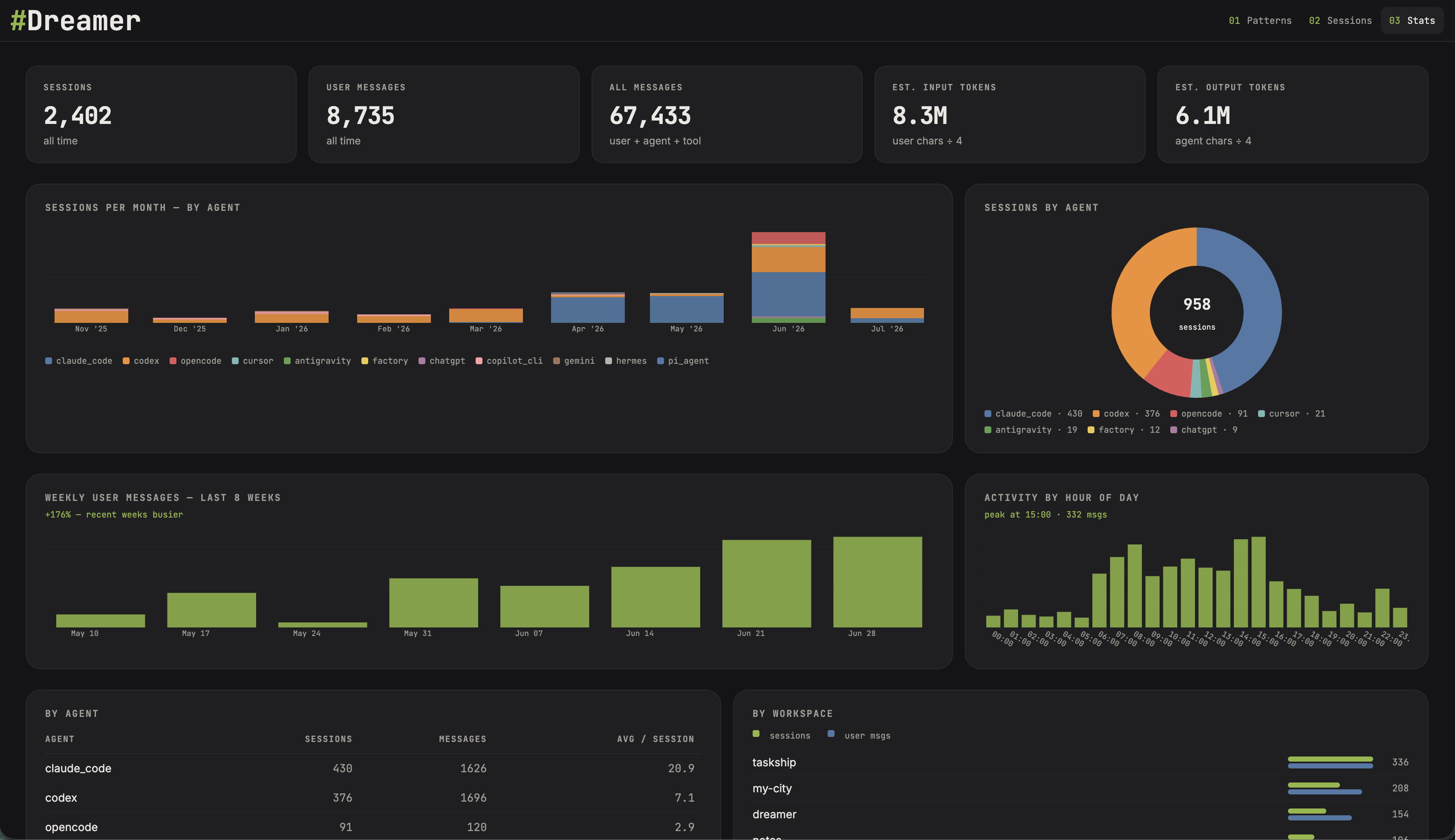This screenshot has width=1455, height=840.
Task: Click donut legend chatgpt · 9
Action: (1204, 430)
